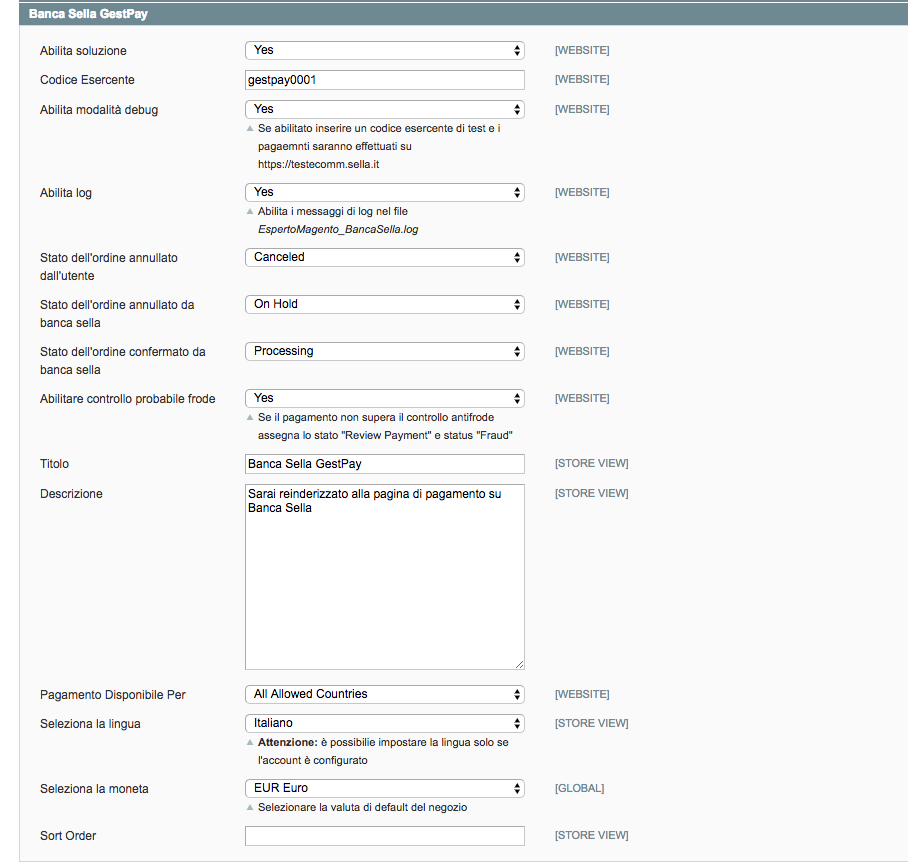Click the antifrode "Review Payment" hint text
The image size is (908, 864).
pos(385,426)
